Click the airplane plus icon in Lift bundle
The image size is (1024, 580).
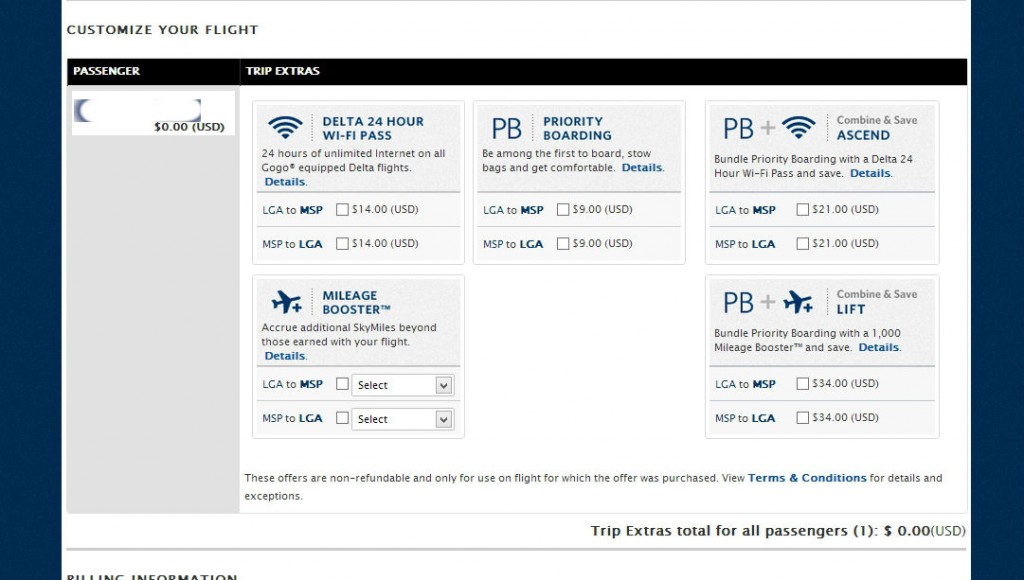(x=798, y=302)
